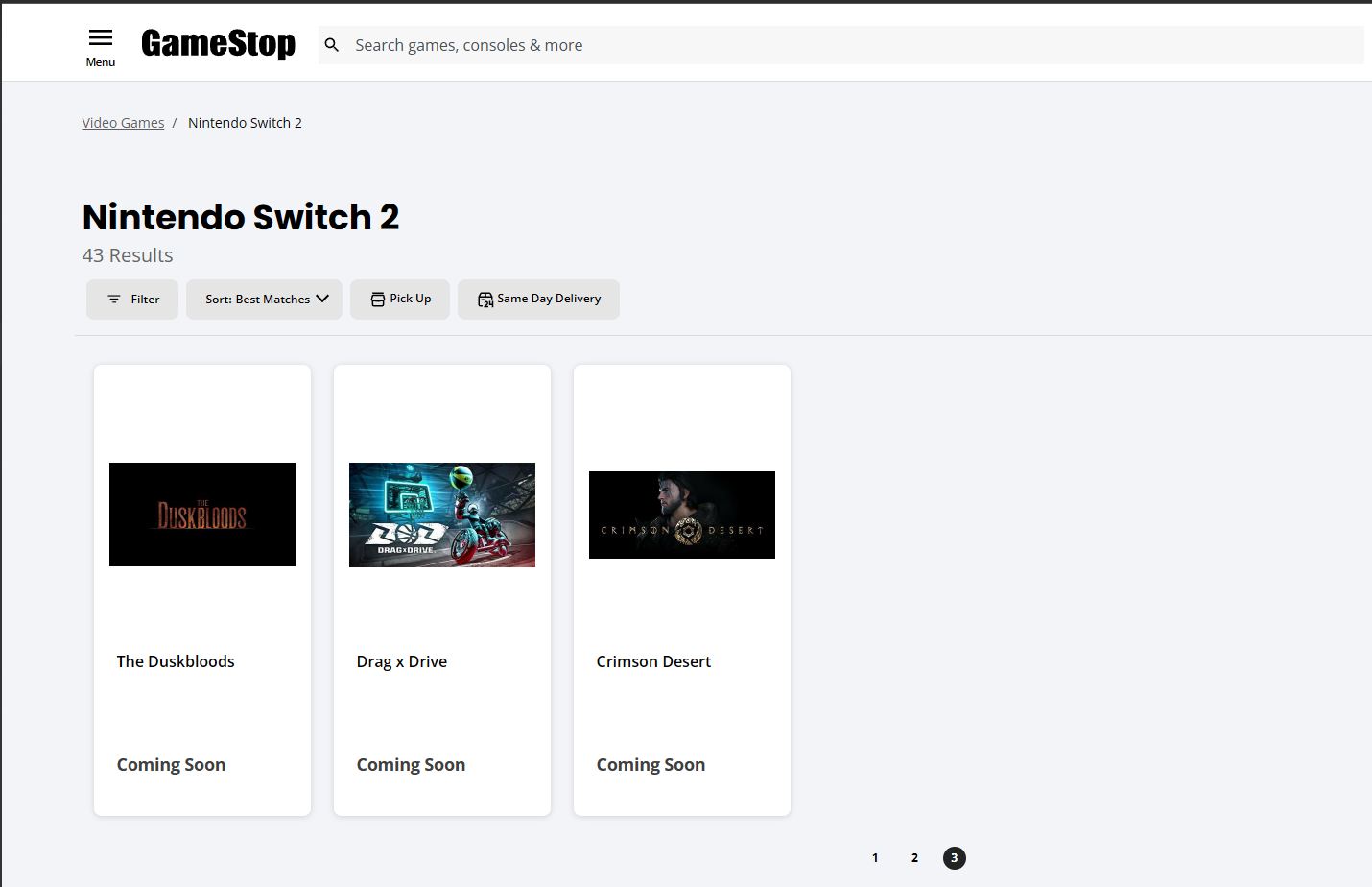Select current results page 3
Image resolution: width=1372 pixels, height=887 pixels.
click(x=955, y=858)
